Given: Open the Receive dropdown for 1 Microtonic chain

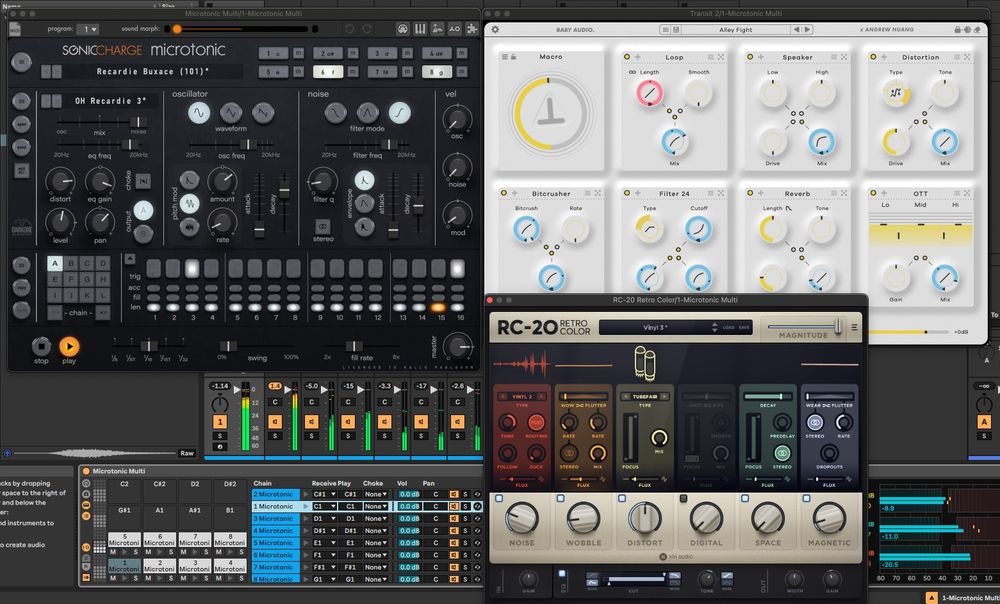Looking at the screenshot, I should 325,506.
